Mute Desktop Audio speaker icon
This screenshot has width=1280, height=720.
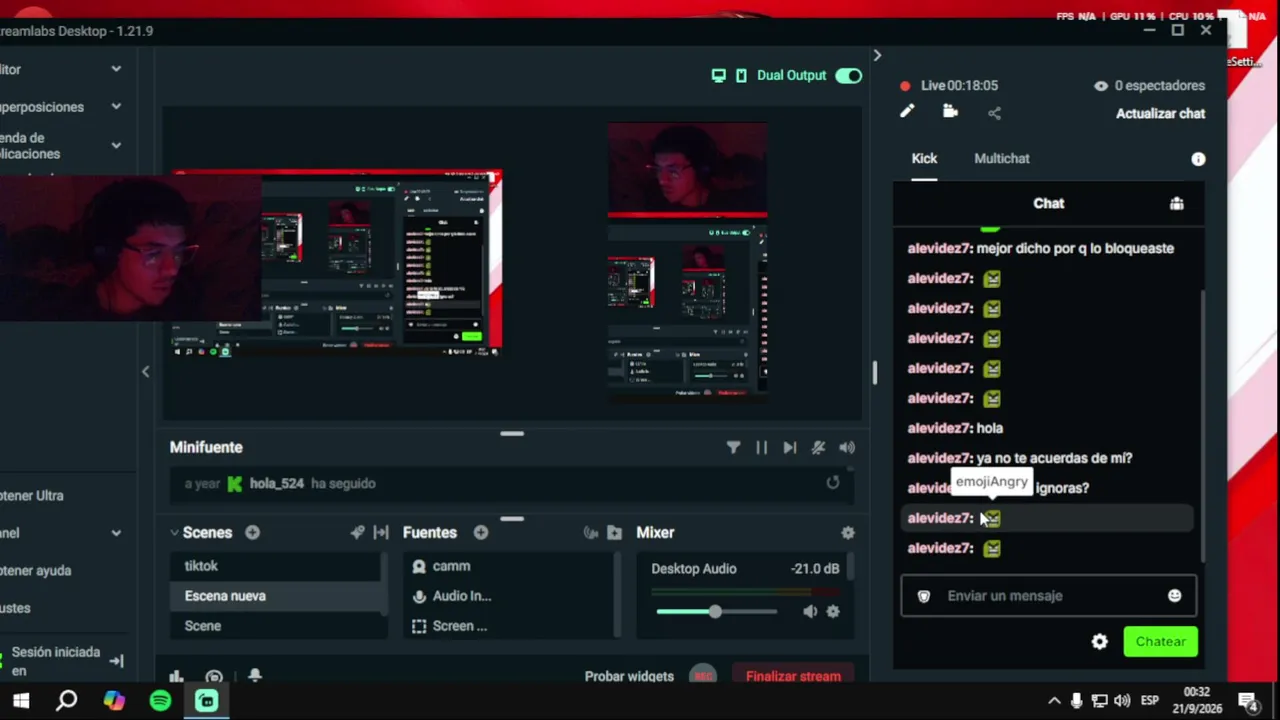tap(809, 612)
